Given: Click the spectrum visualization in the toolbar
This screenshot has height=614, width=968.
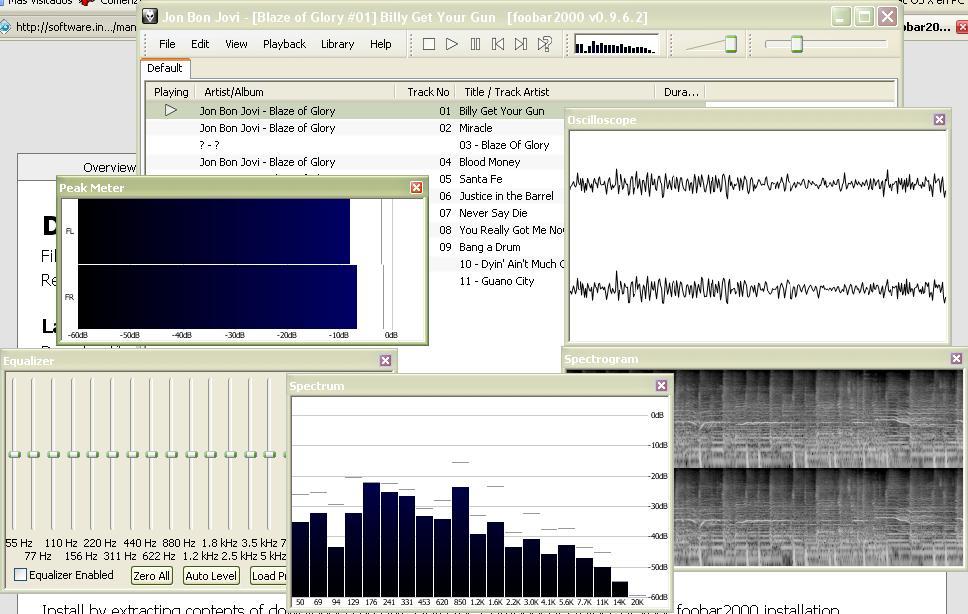Looking at the screenshot, I should click(614, 43).
